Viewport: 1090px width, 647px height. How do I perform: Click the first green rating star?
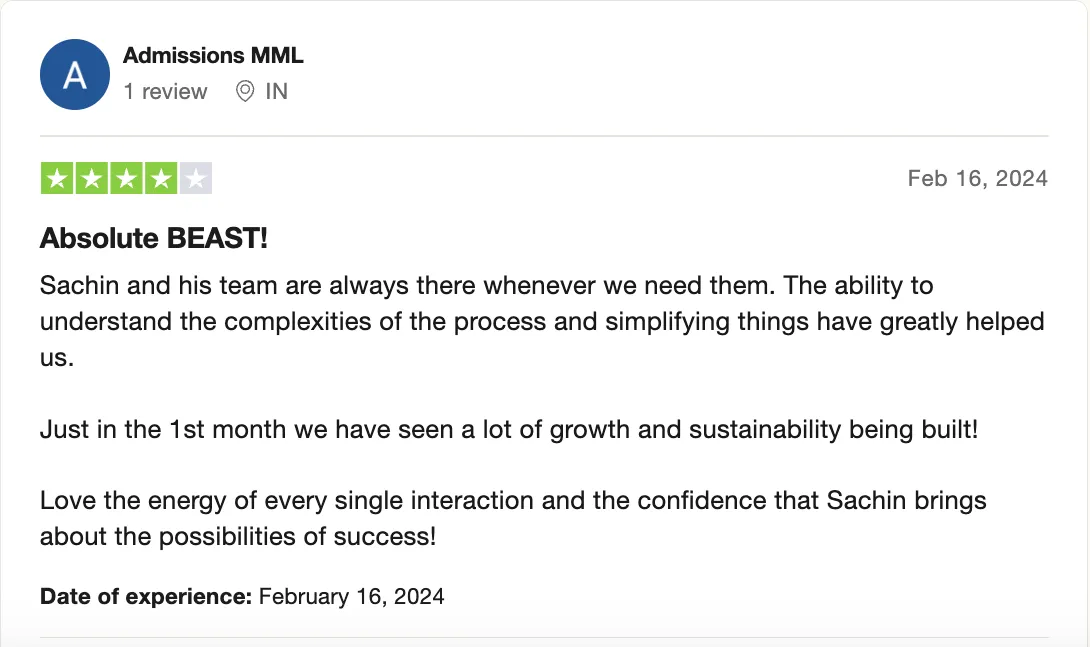tap(57, 179)
